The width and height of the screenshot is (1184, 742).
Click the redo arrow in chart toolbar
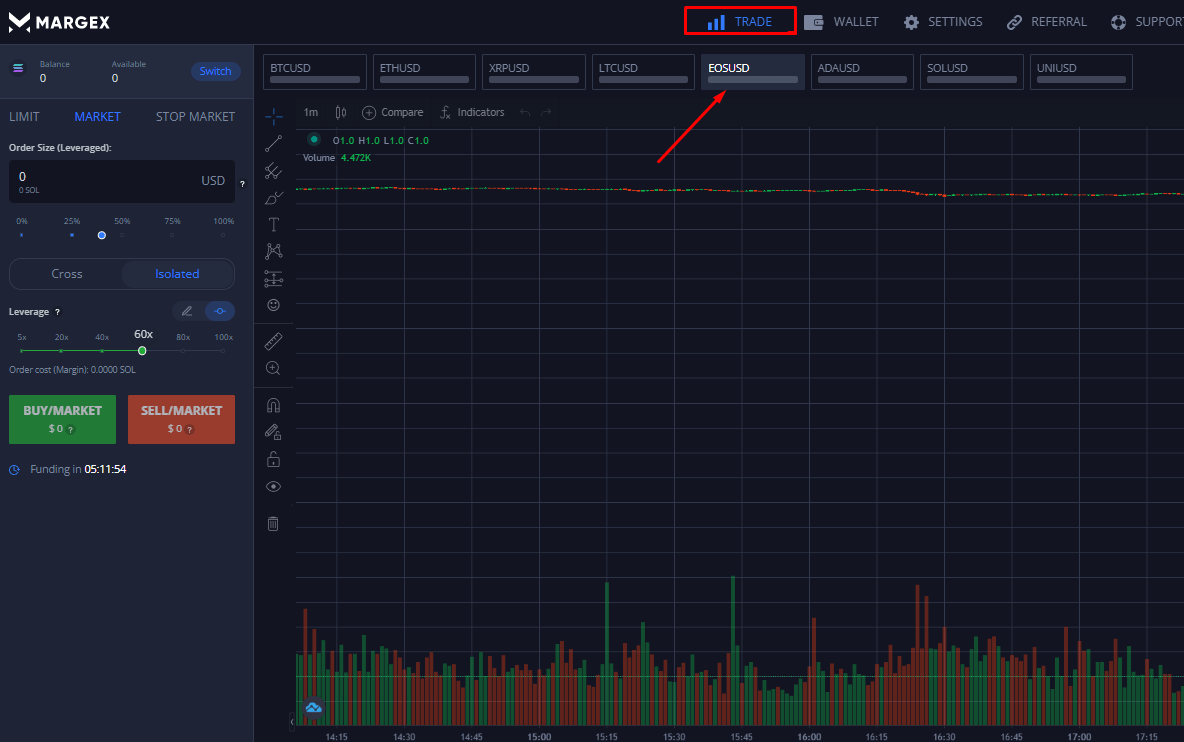point(546,112)
